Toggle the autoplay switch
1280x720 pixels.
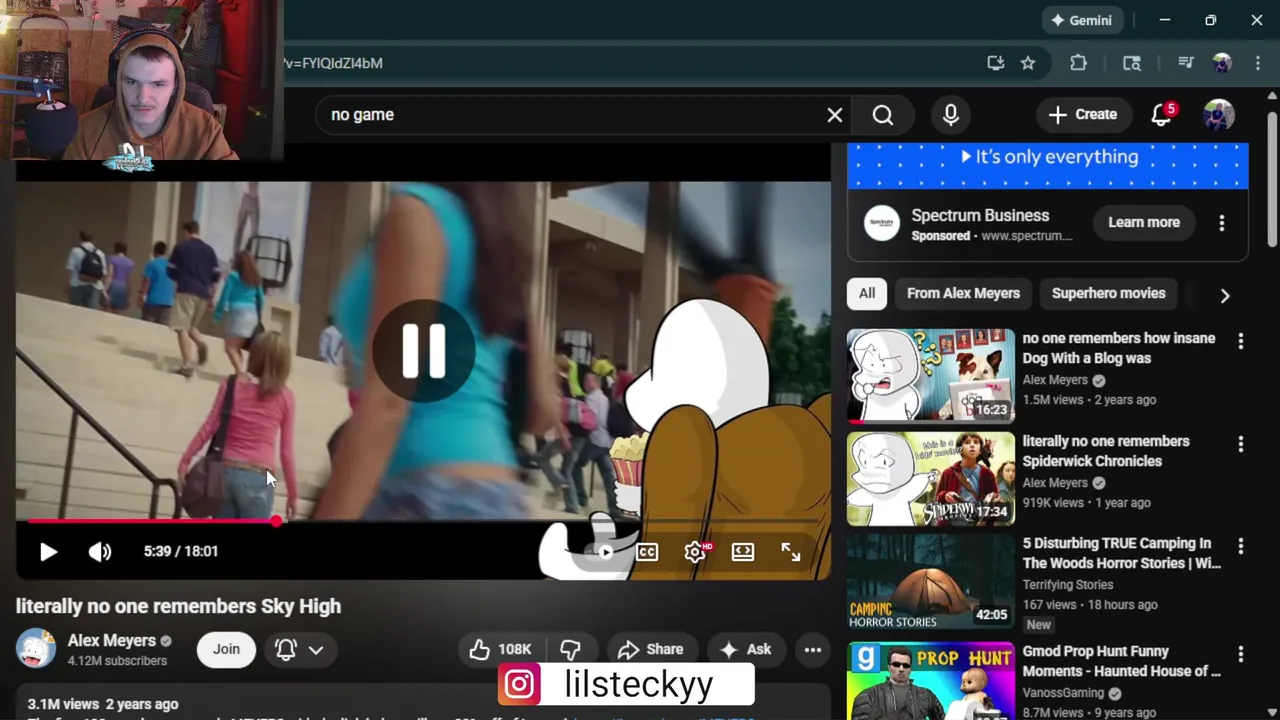pos(601,552)
